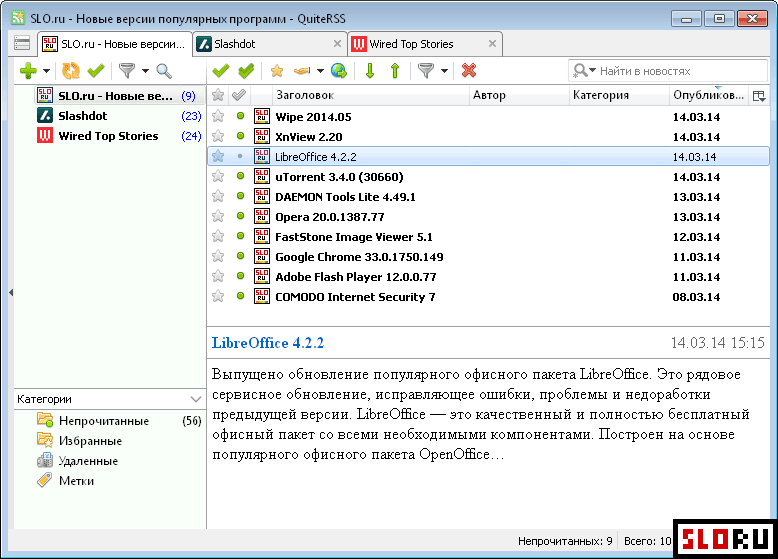Sort by read status column header
The image size is (778, 559).
click(239, 95)
